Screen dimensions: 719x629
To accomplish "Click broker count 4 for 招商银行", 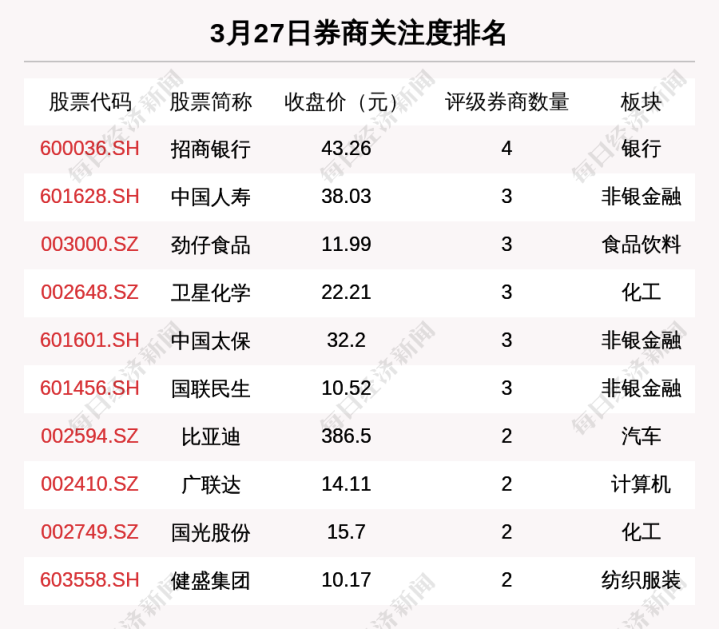I will point(507,149).
